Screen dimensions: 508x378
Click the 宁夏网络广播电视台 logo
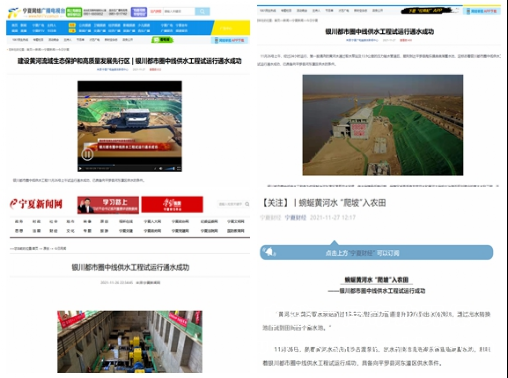point(37,13)
